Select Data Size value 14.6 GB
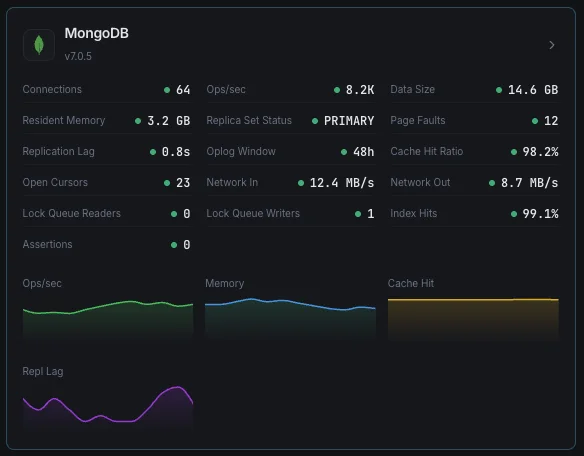The height and width of the screenshot is (456, 584). coord(533,90)
